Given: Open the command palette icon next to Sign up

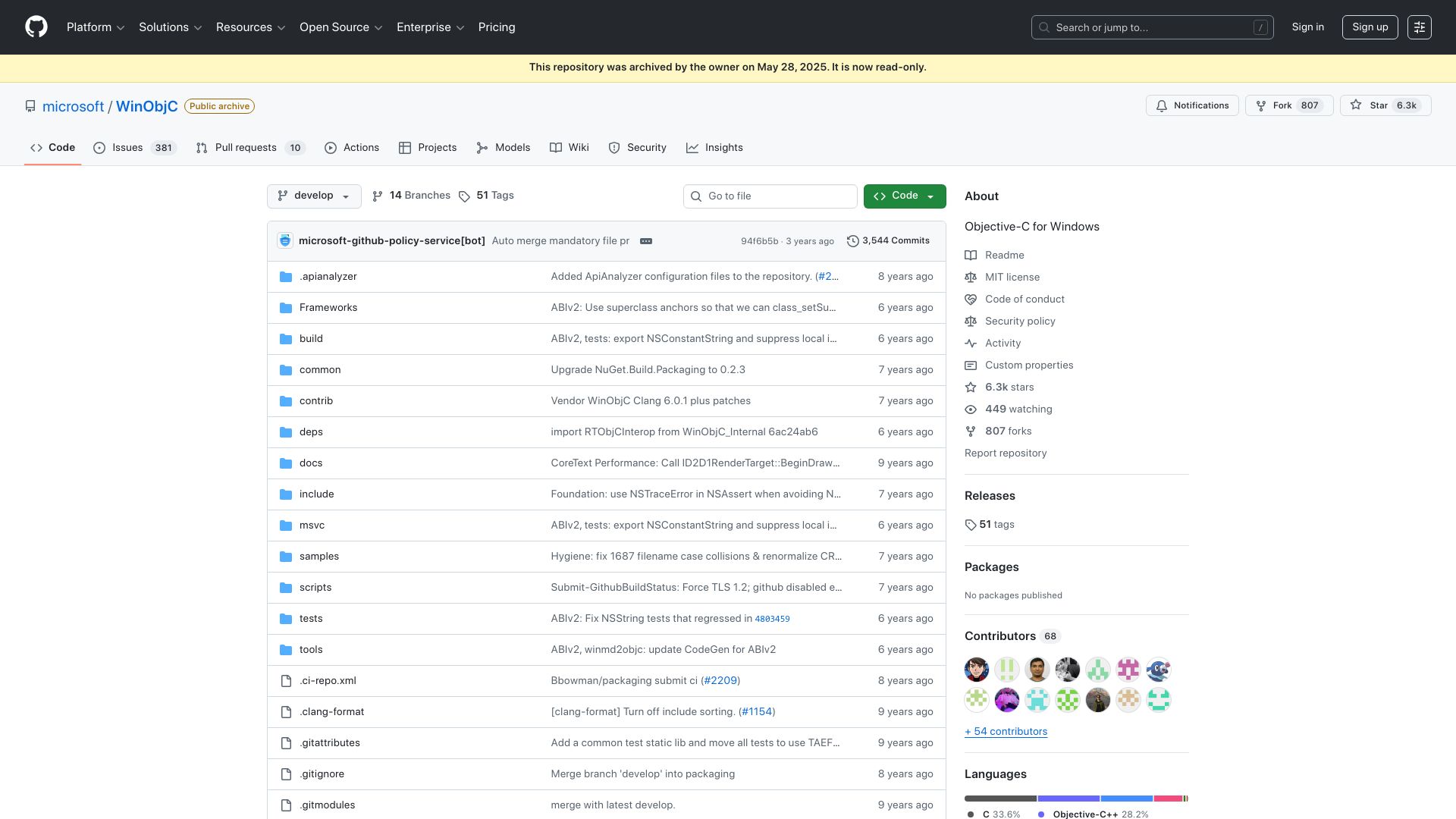Looking at the screenshot, I should click(1420, 27).
